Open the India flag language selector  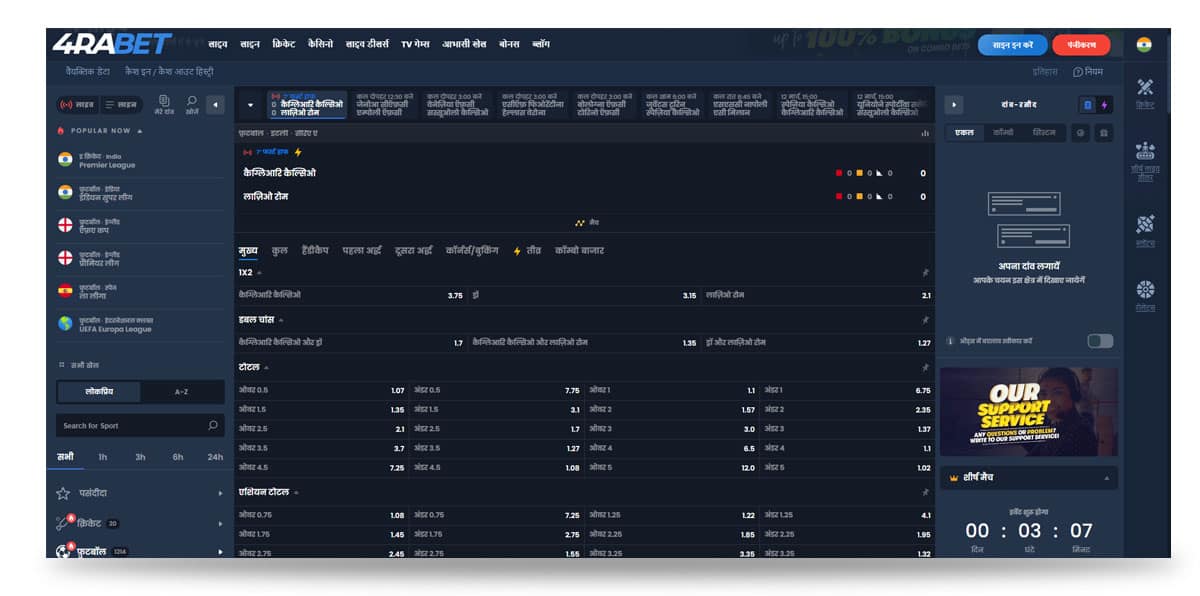(1144, 44)
